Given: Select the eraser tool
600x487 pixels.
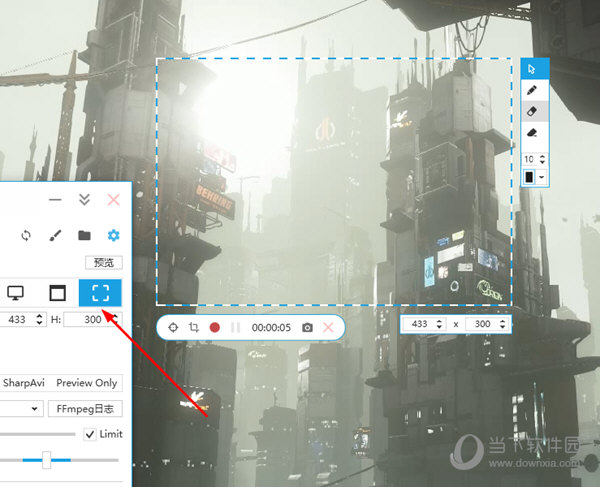Looking at the screenshot, I should [x=534, y=111].
